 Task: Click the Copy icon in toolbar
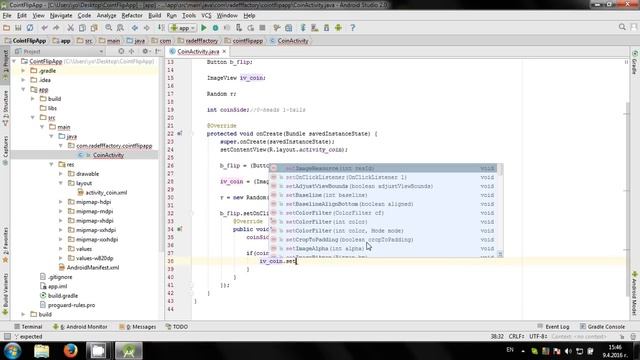[x=82, y=28]
